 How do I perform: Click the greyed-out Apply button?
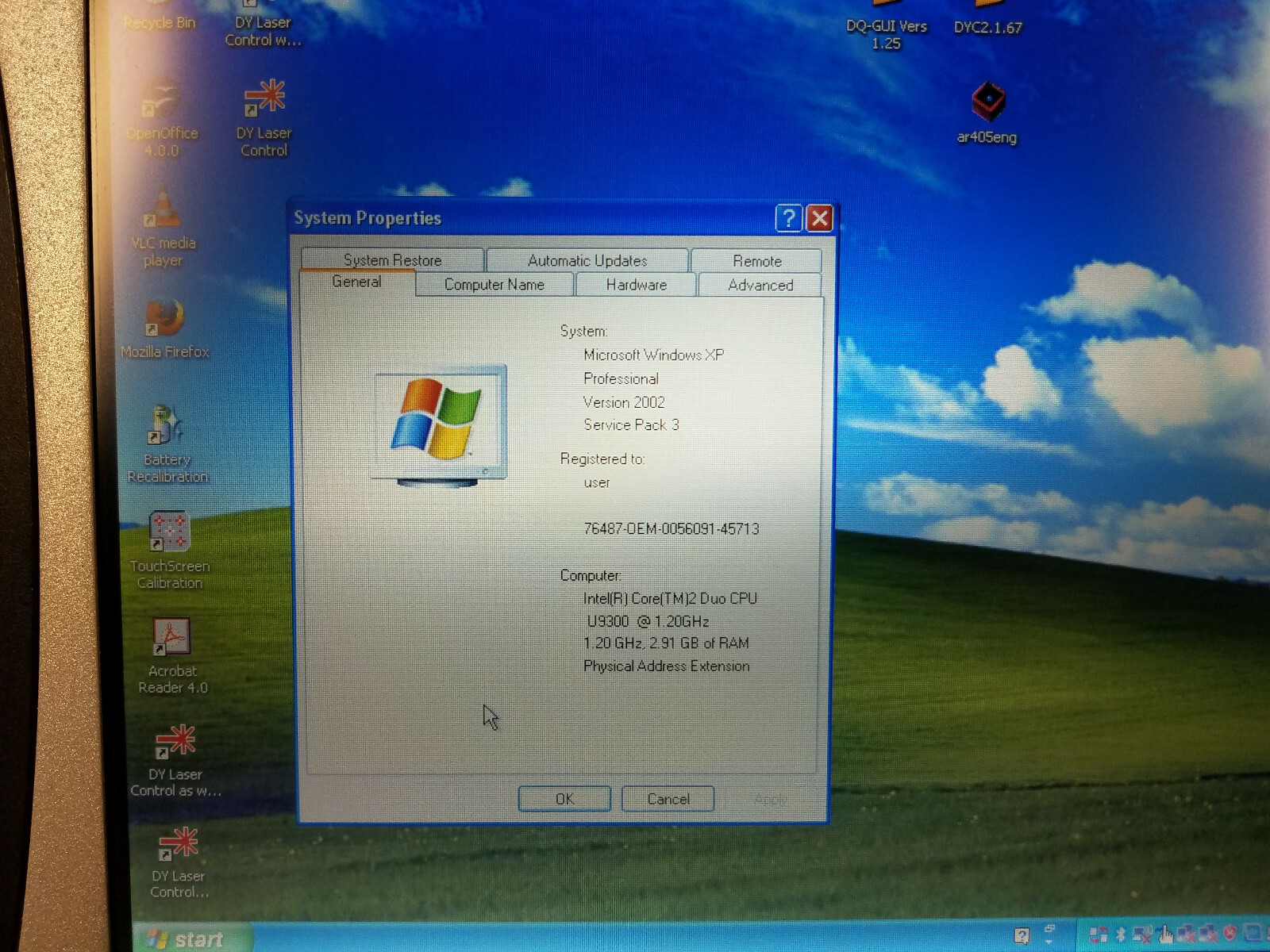pos(770,800)
